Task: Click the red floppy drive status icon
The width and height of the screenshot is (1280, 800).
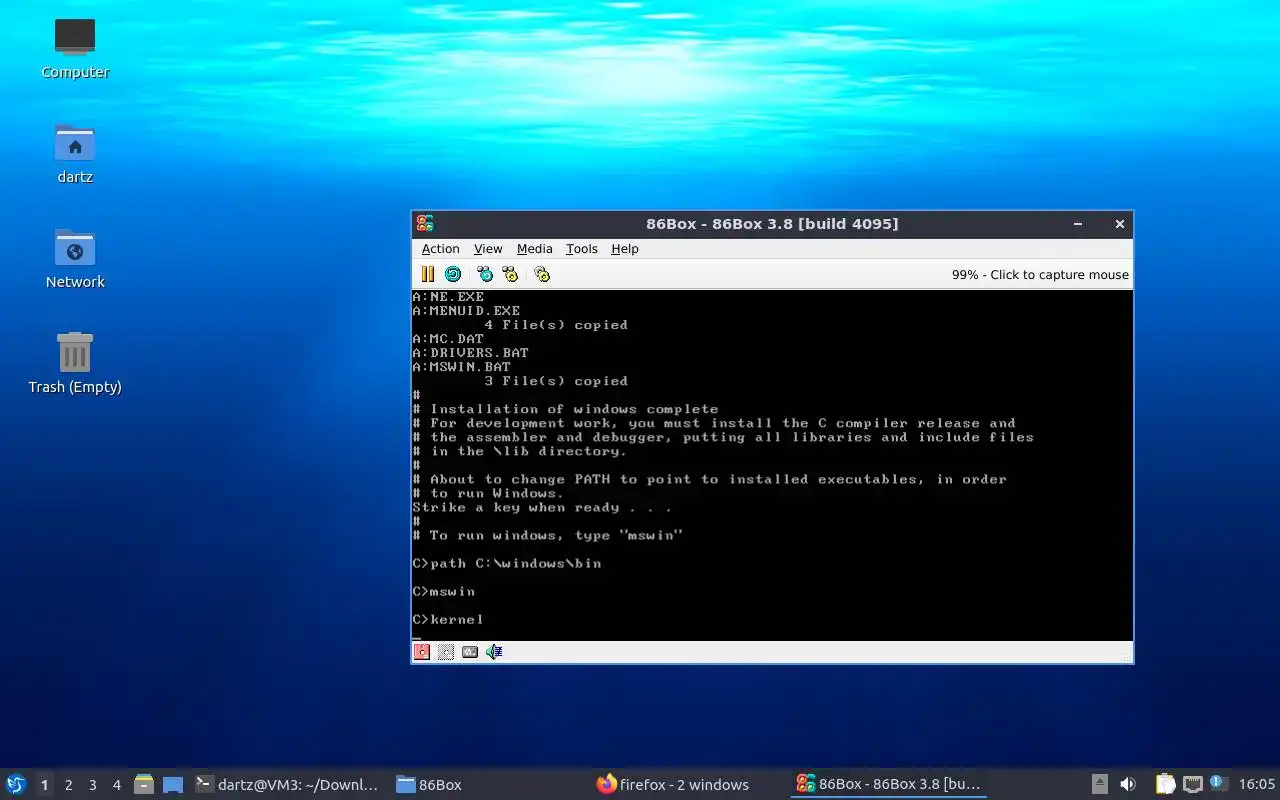Action: click(x=422, y=652)
